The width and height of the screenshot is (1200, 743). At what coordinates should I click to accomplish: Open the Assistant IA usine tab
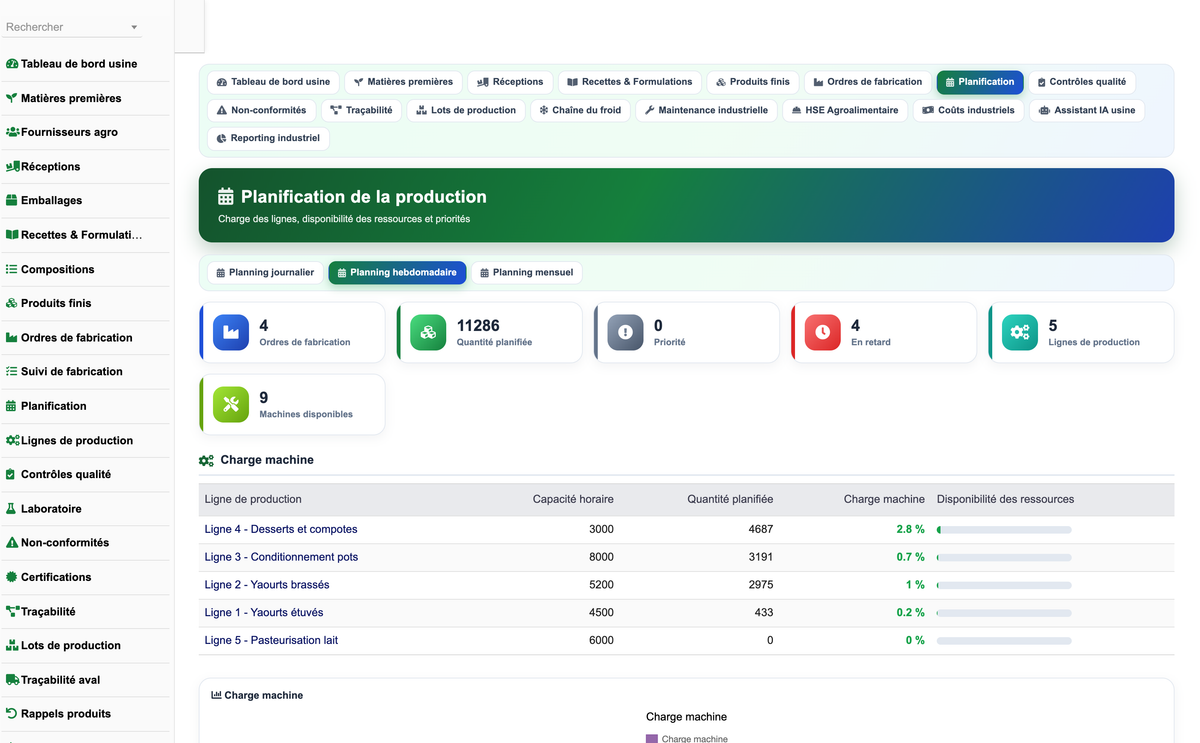pyautogui.click(x=1087, y=110)
